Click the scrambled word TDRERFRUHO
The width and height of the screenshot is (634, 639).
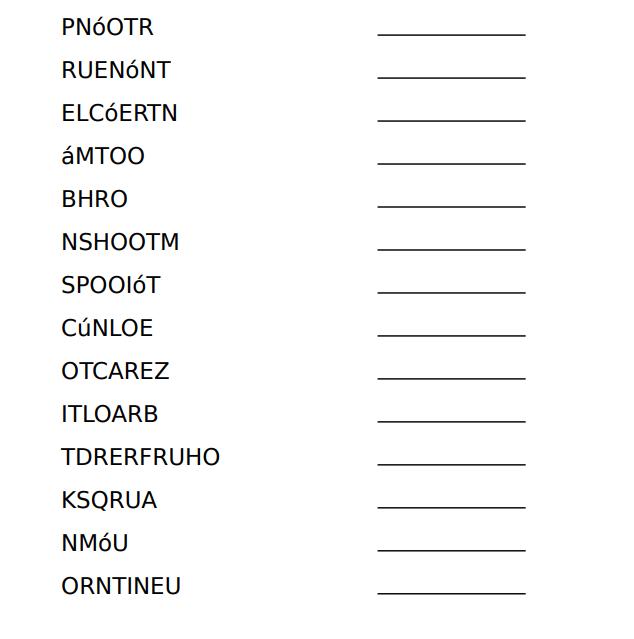tap(140, 457)
